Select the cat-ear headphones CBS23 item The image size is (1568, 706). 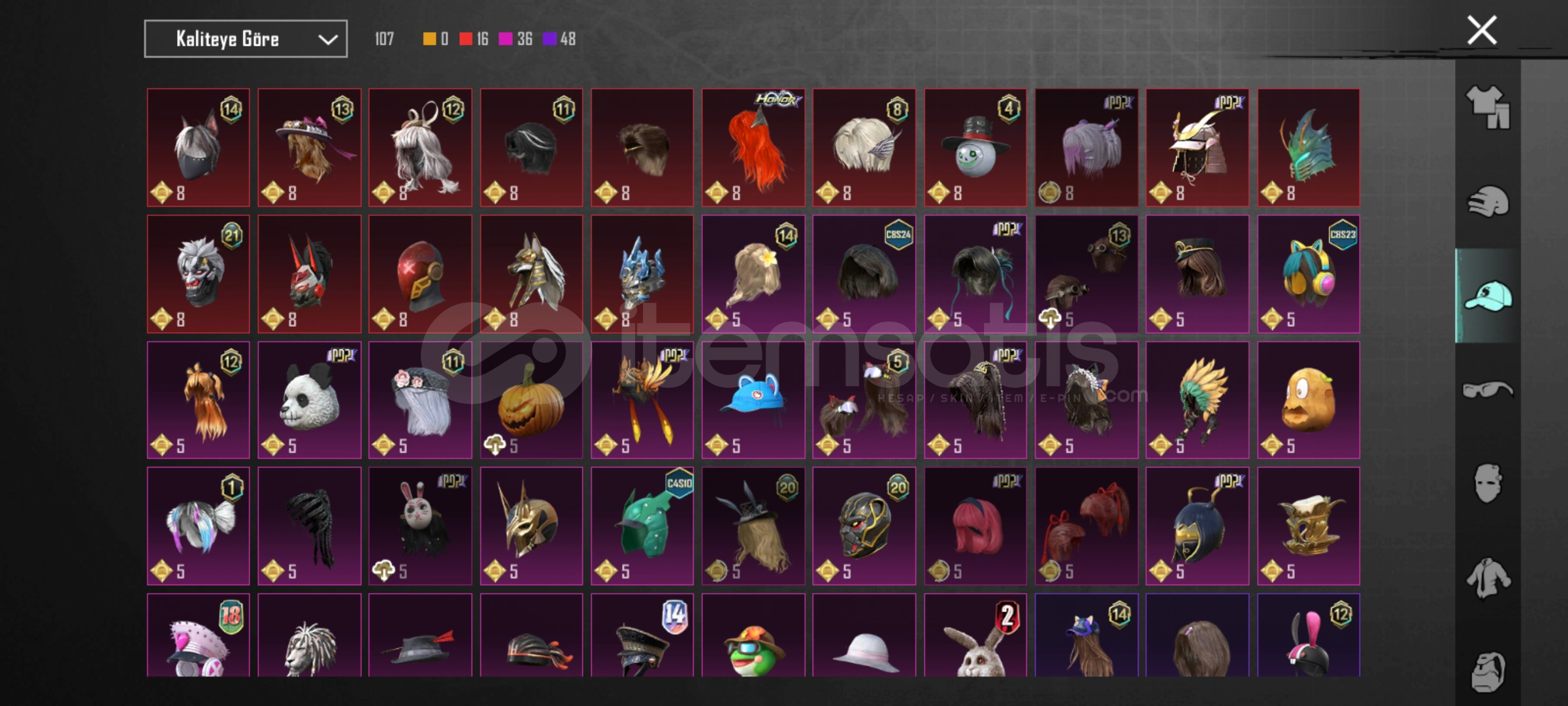pos(1309,274)
